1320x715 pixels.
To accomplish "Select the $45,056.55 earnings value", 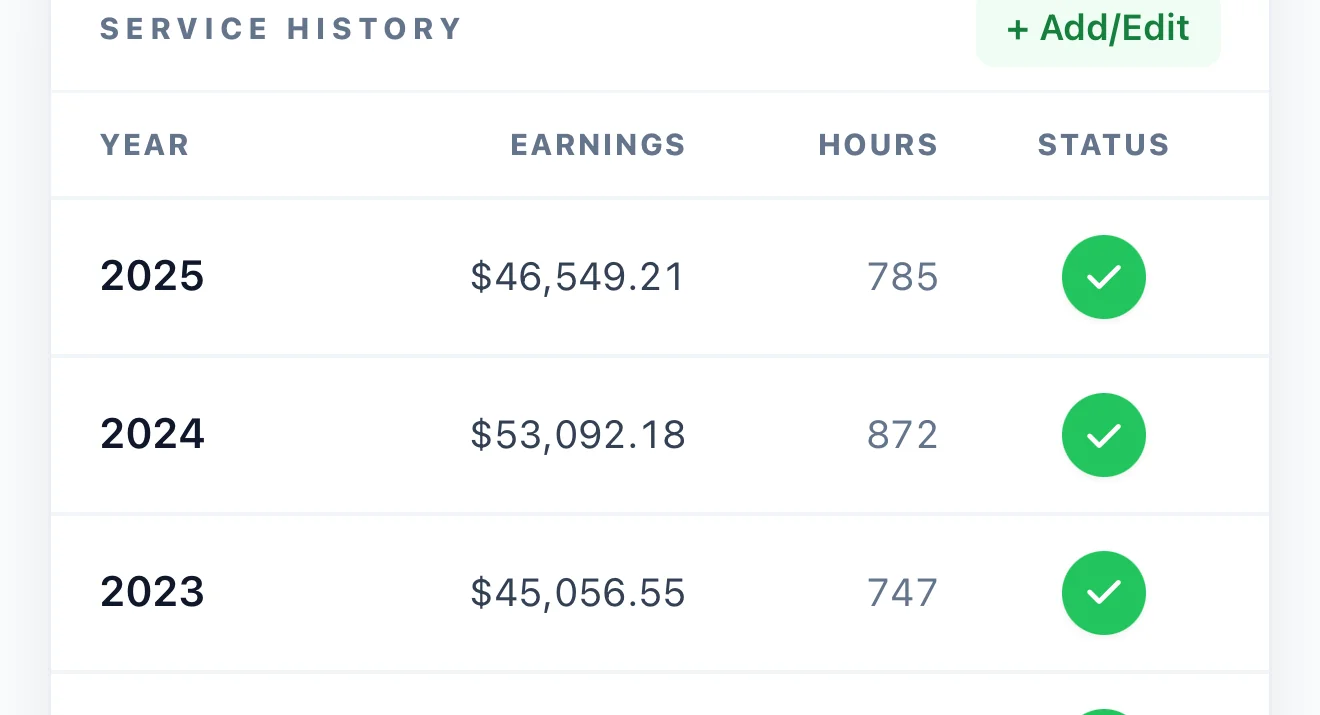I will [x=578, y=593].
